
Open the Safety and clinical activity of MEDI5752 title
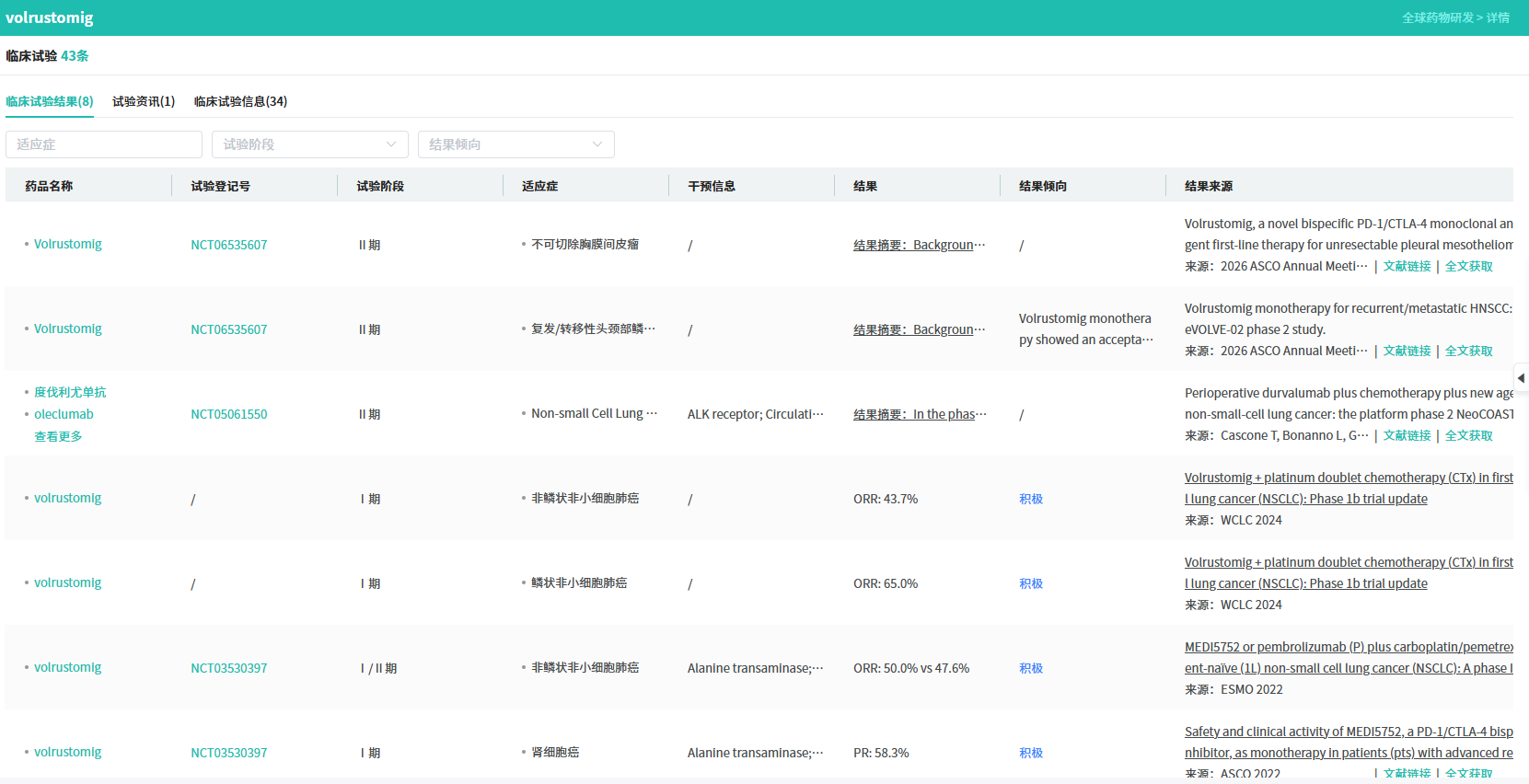point(1349,742)
